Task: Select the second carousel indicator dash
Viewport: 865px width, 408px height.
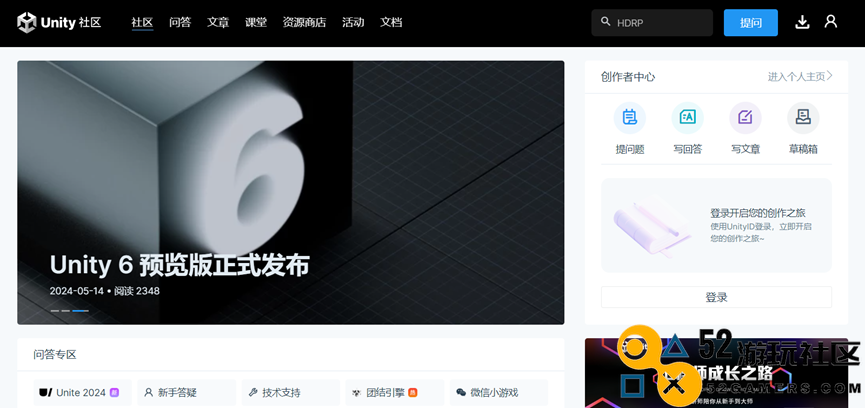Action: [x=66, y=311]
